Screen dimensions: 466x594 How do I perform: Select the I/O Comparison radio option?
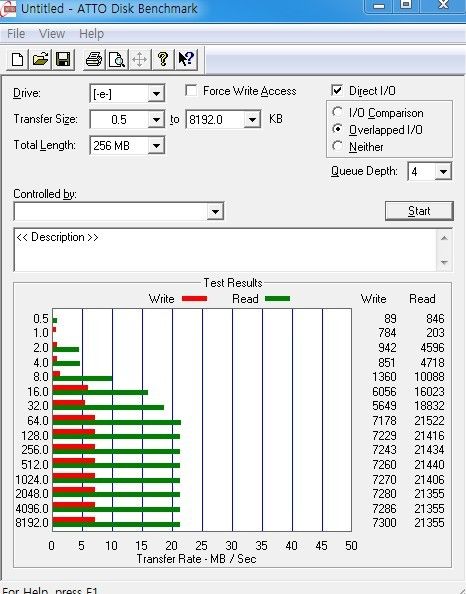coord(337,112)
